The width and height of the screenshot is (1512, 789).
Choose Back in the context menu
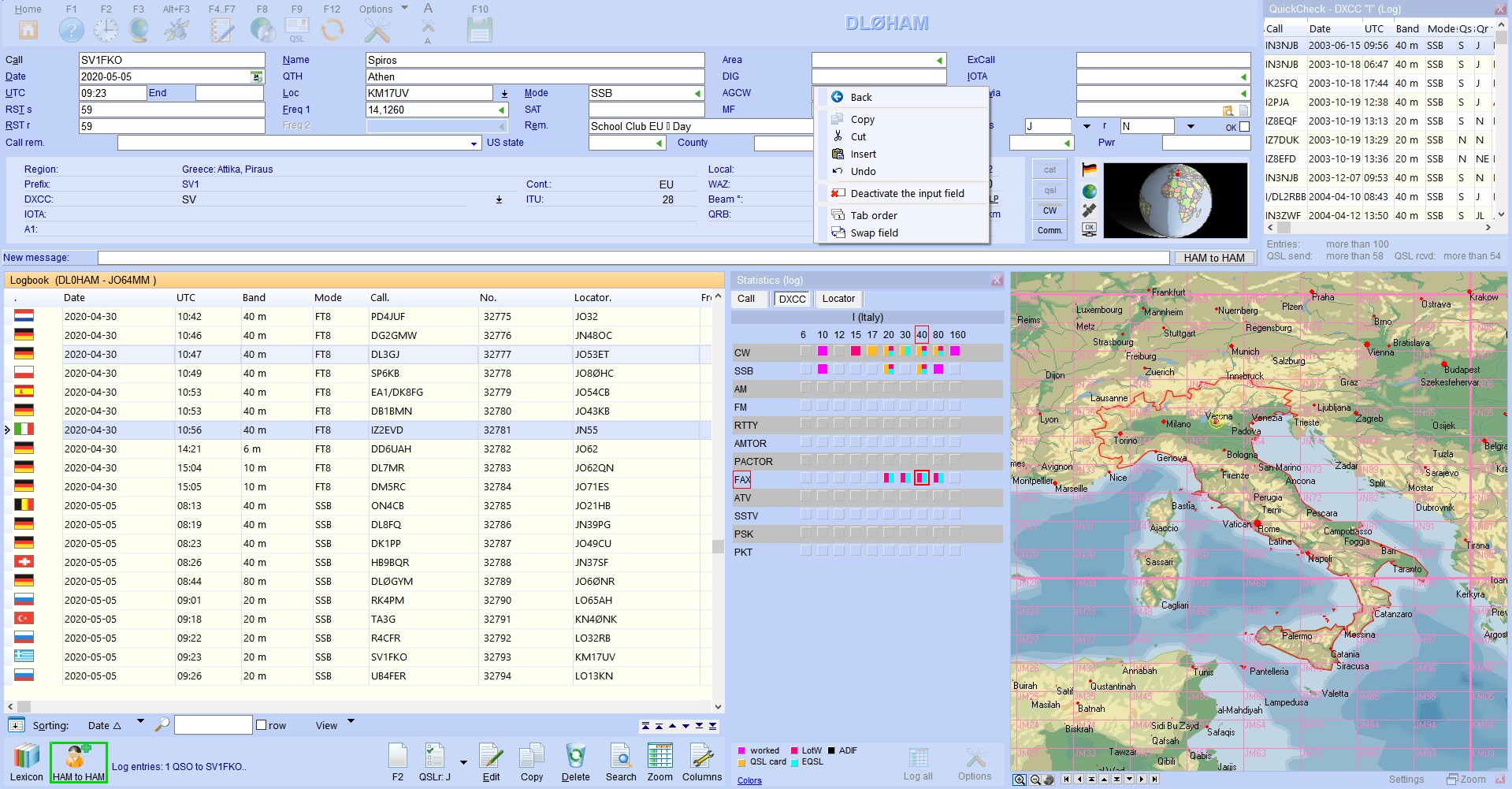902,97
